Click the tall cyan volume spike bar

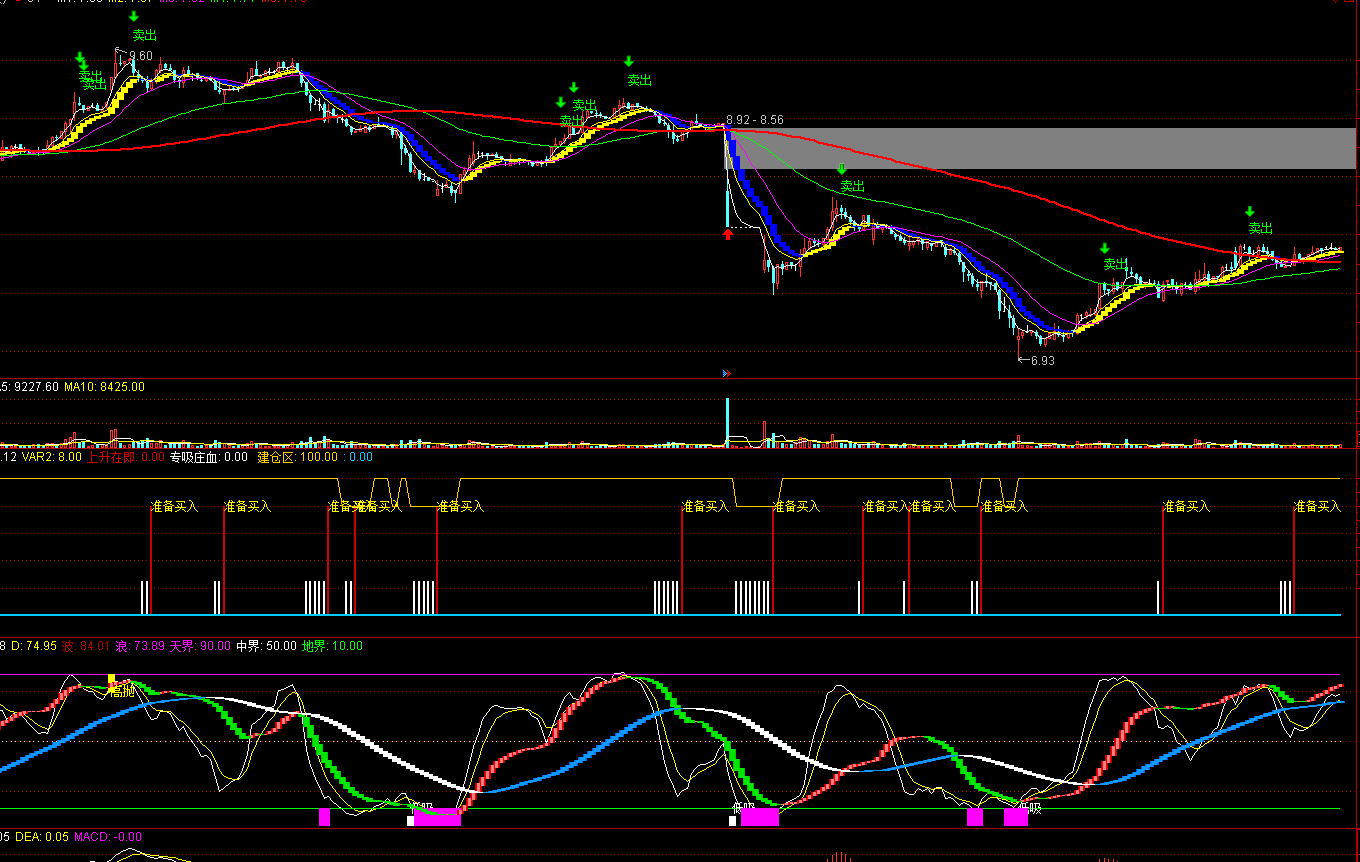pos(727,421)
